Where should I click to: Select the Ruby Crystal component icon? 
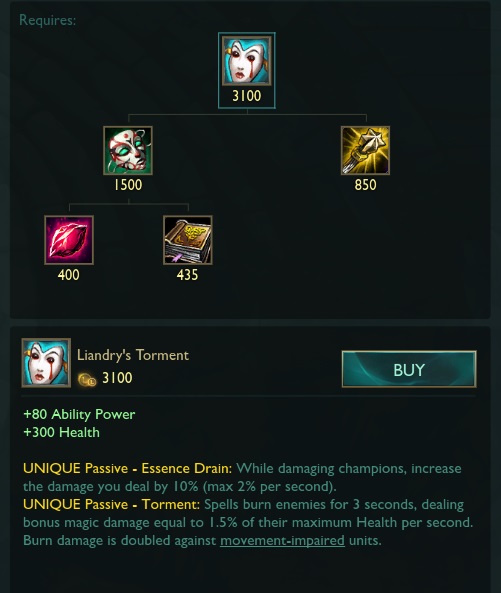(69, 240)
